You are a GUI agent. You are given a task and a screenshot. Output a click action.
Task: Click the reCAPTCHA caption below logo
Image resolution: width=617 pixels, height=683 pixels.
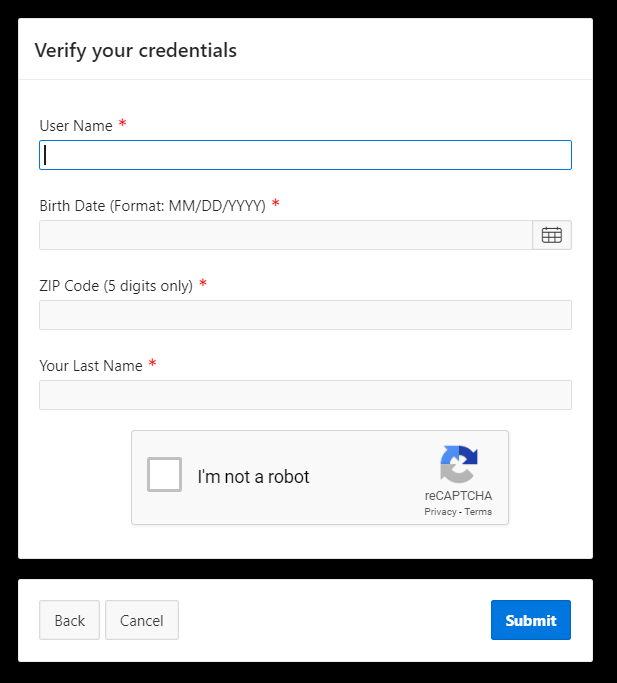458,496
